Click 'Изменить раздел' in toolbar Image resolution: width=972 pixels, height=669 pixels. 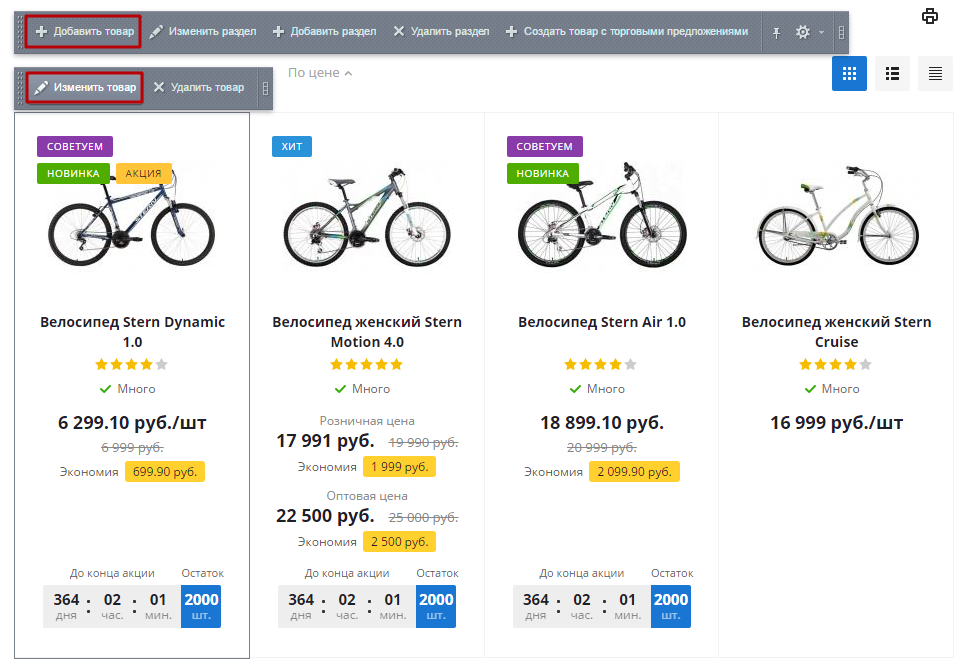203,32
